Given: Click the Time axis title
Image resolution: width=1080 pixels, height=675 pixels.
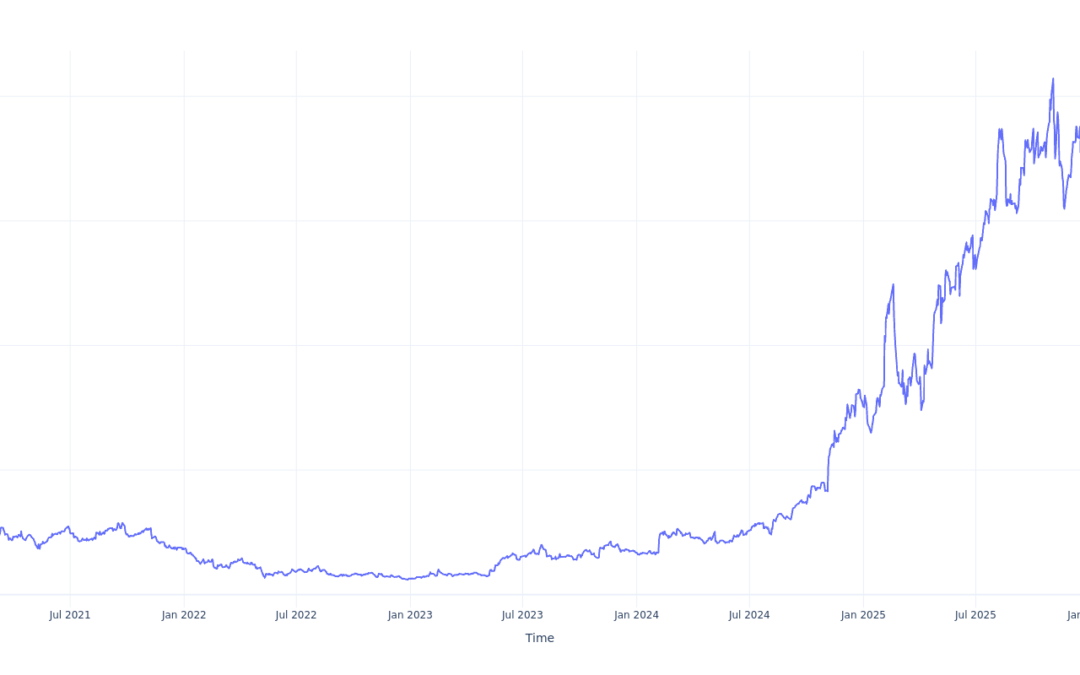Looking at the screenshot, I should point(540,637).
